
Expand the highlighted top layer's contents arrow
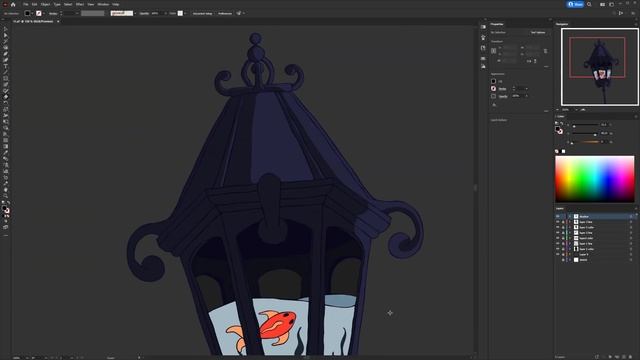570,216
